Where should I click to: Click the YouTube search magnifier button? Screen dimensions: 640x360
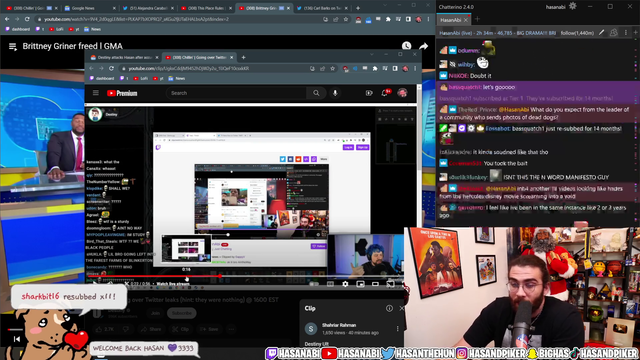point(316,93)
